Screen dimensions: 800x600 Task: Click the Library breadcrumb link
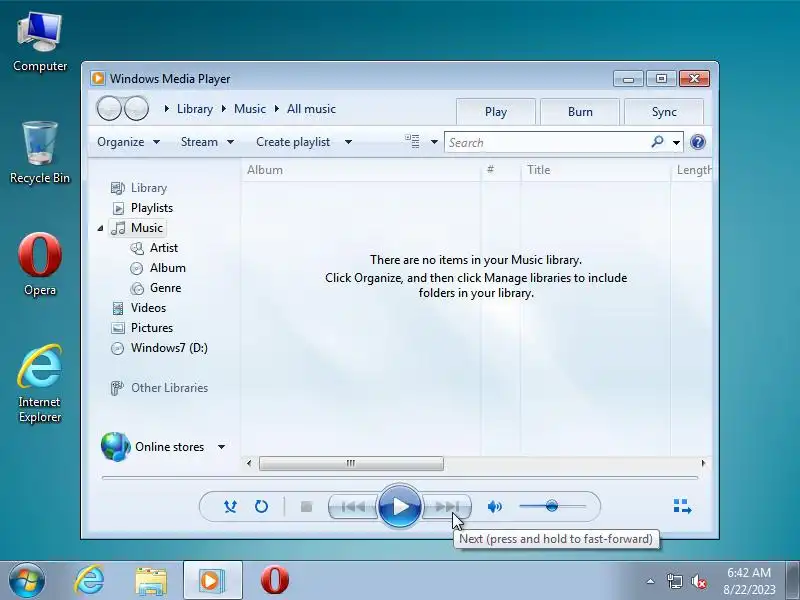click(x=195, y=109)
